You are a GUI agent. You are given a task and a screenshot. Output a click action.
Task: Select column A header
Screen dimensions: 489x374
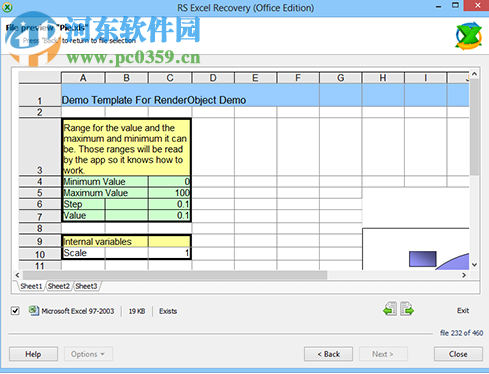pos(83,78)
